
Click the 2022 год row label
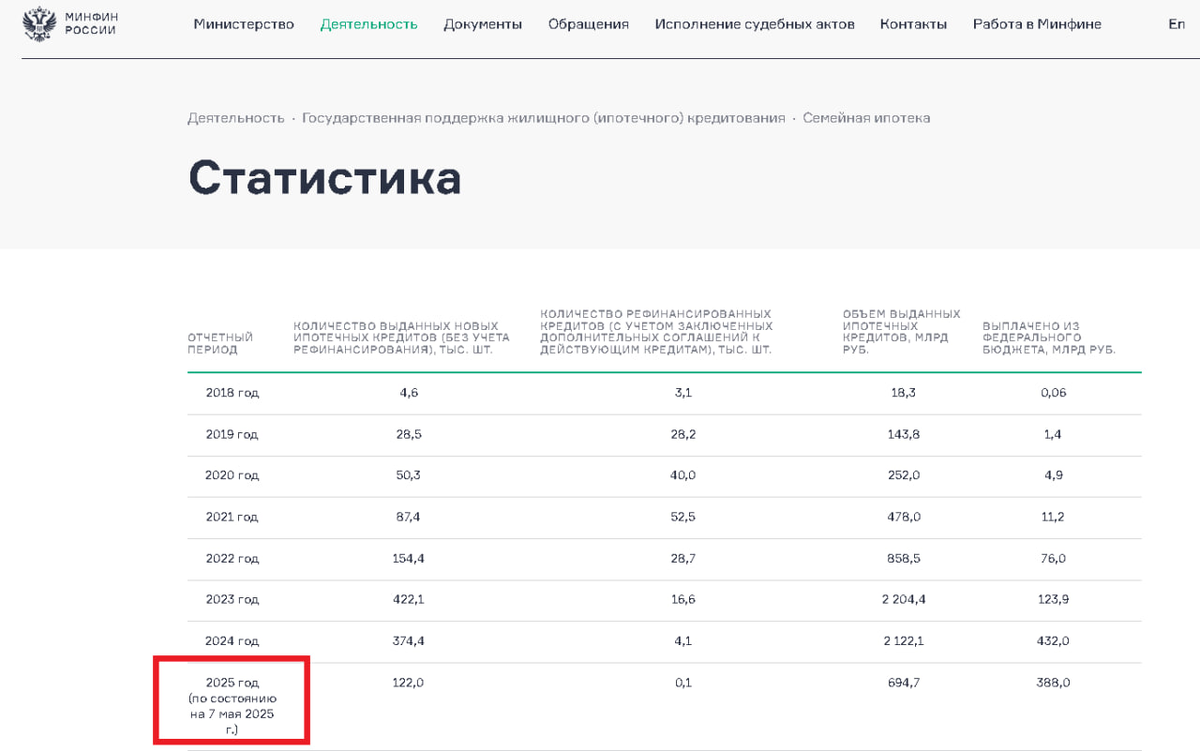[232, 558]
